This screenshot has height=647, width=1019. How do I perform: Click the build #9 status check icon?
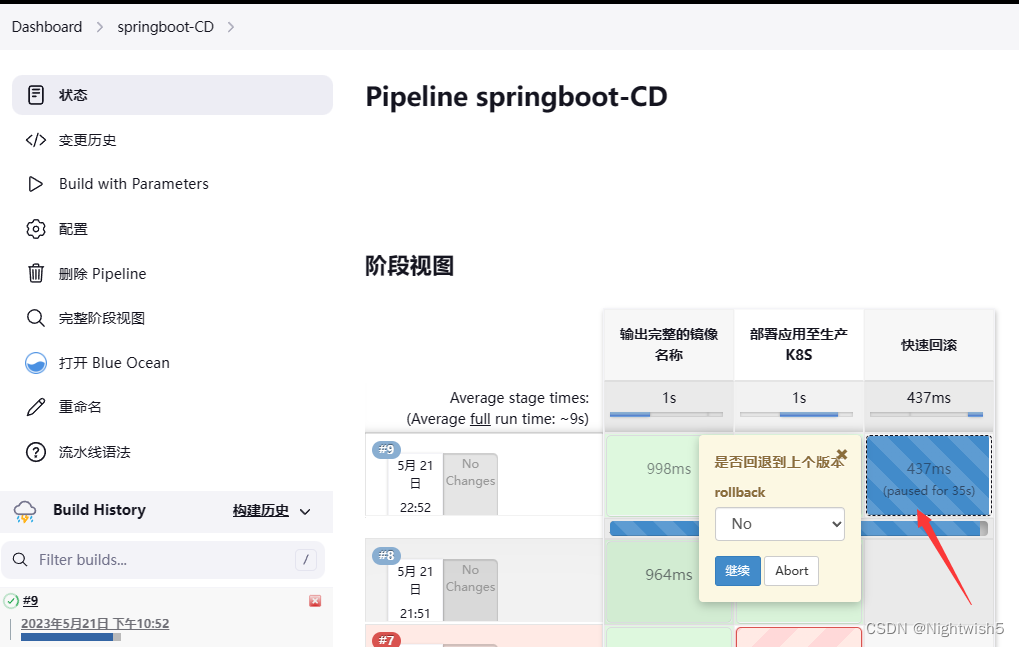[x=11, y=601]
